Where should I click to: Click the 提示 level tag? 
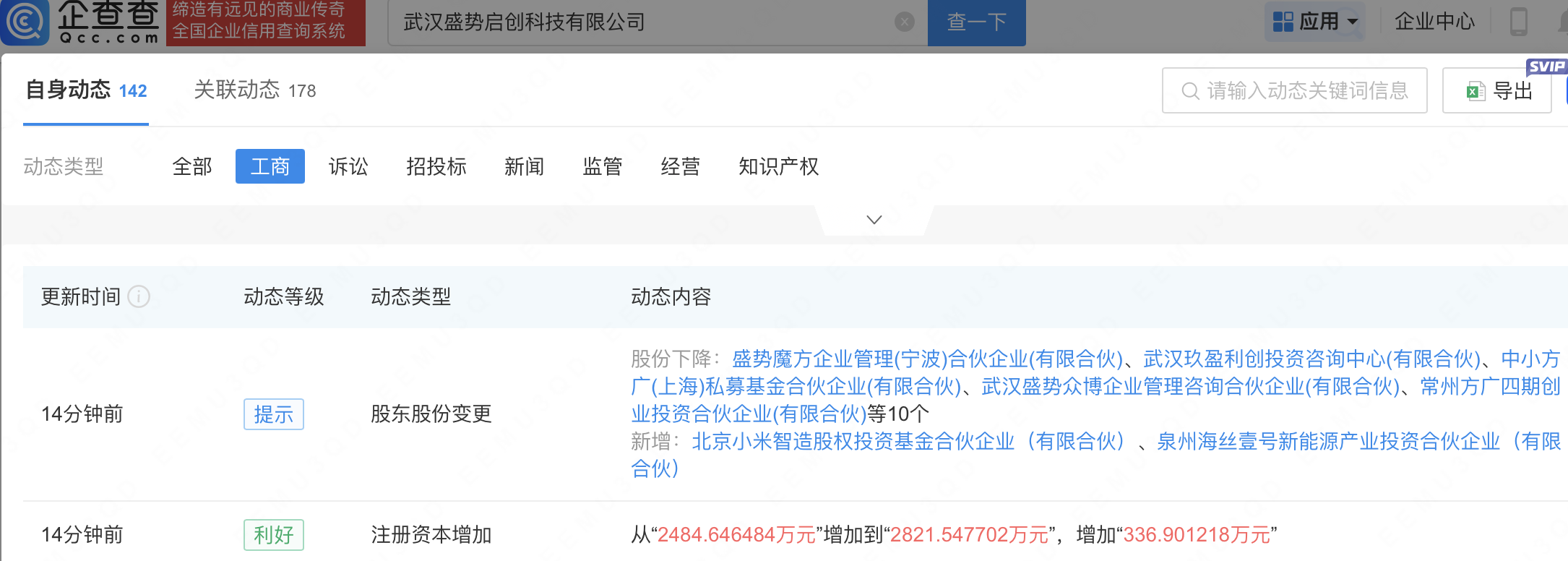pos(274,414)
